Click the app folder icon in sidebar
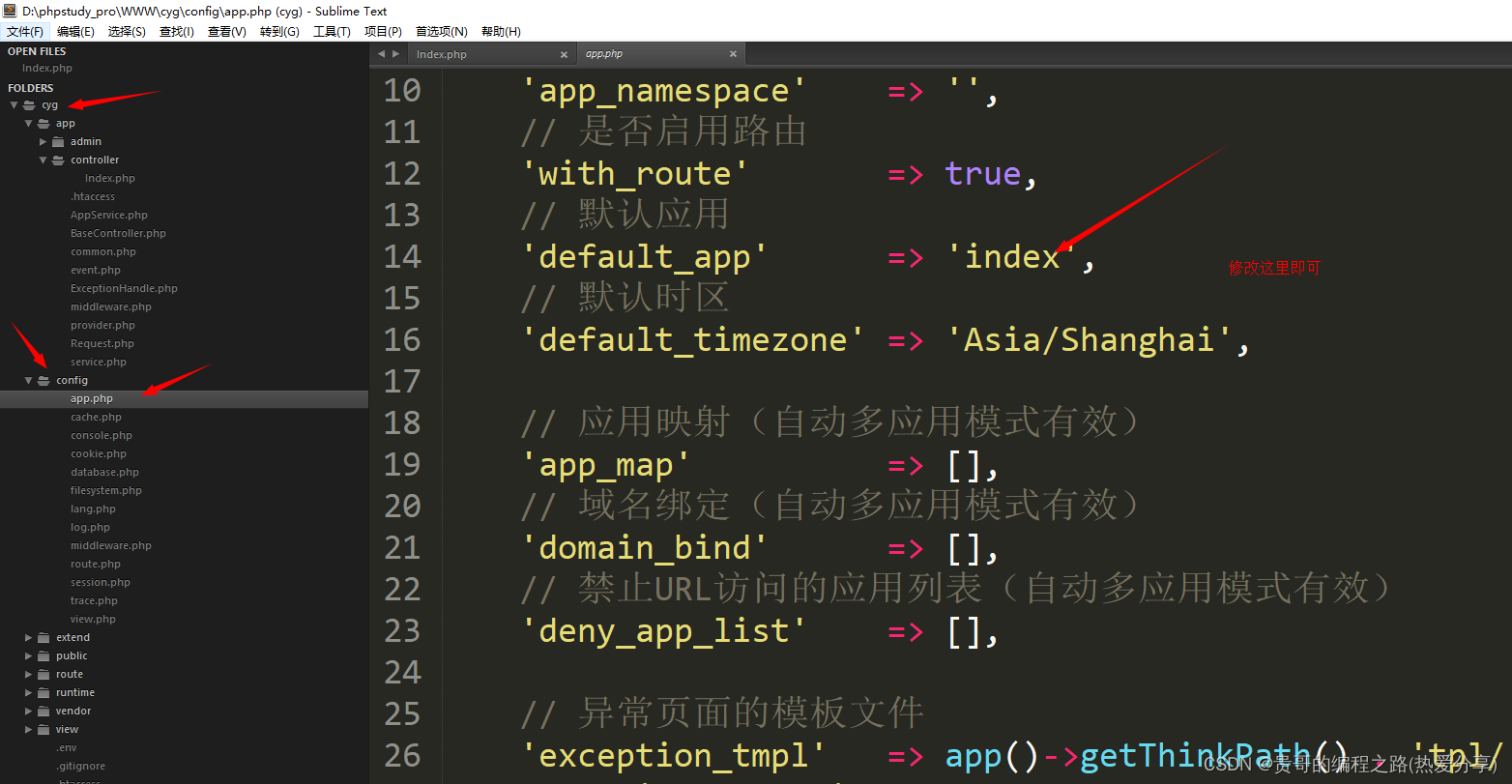 (44, 124)
